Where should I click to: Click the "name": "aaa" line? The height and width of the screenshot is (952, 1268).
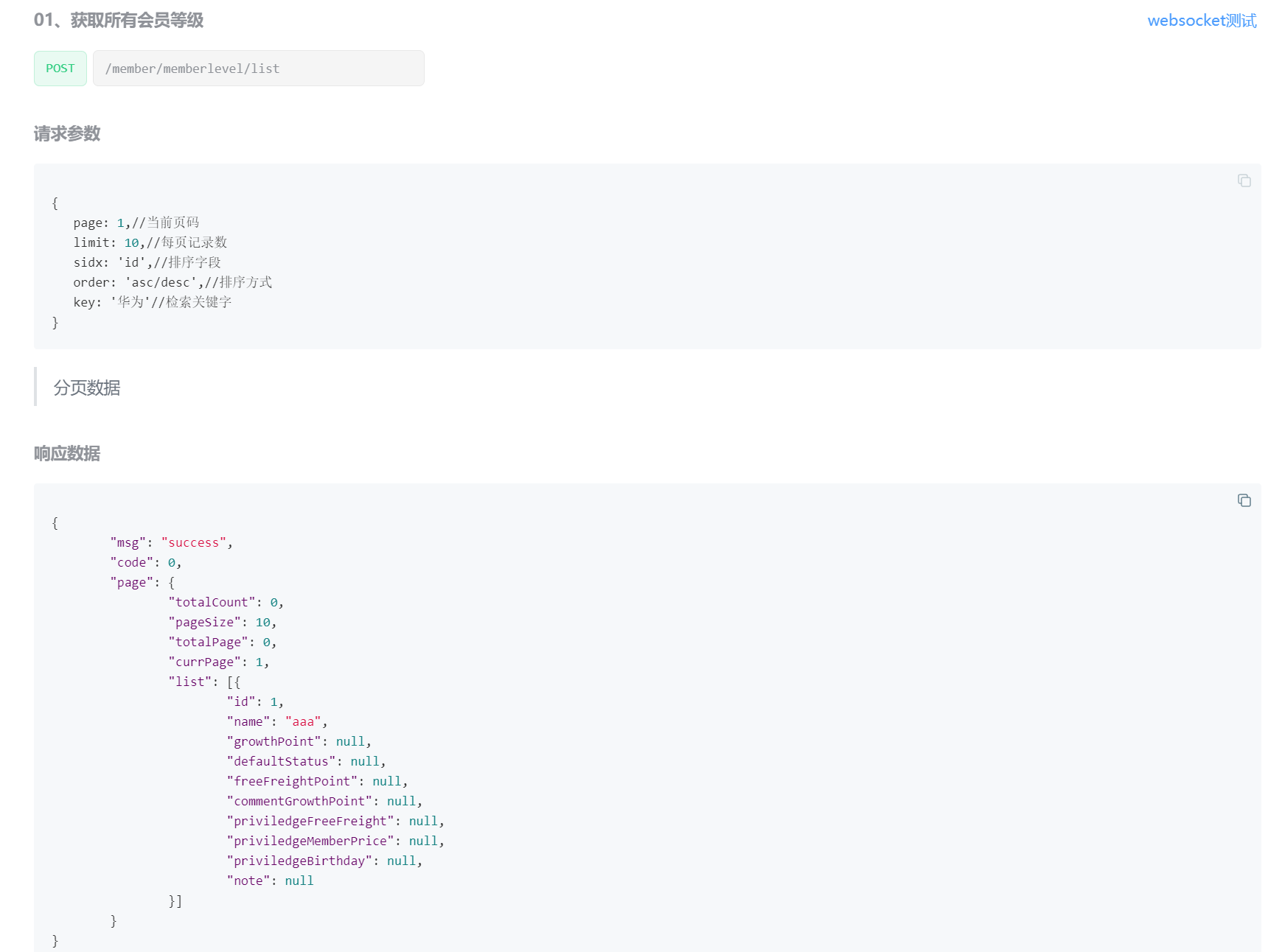click(x=277, y=721)
